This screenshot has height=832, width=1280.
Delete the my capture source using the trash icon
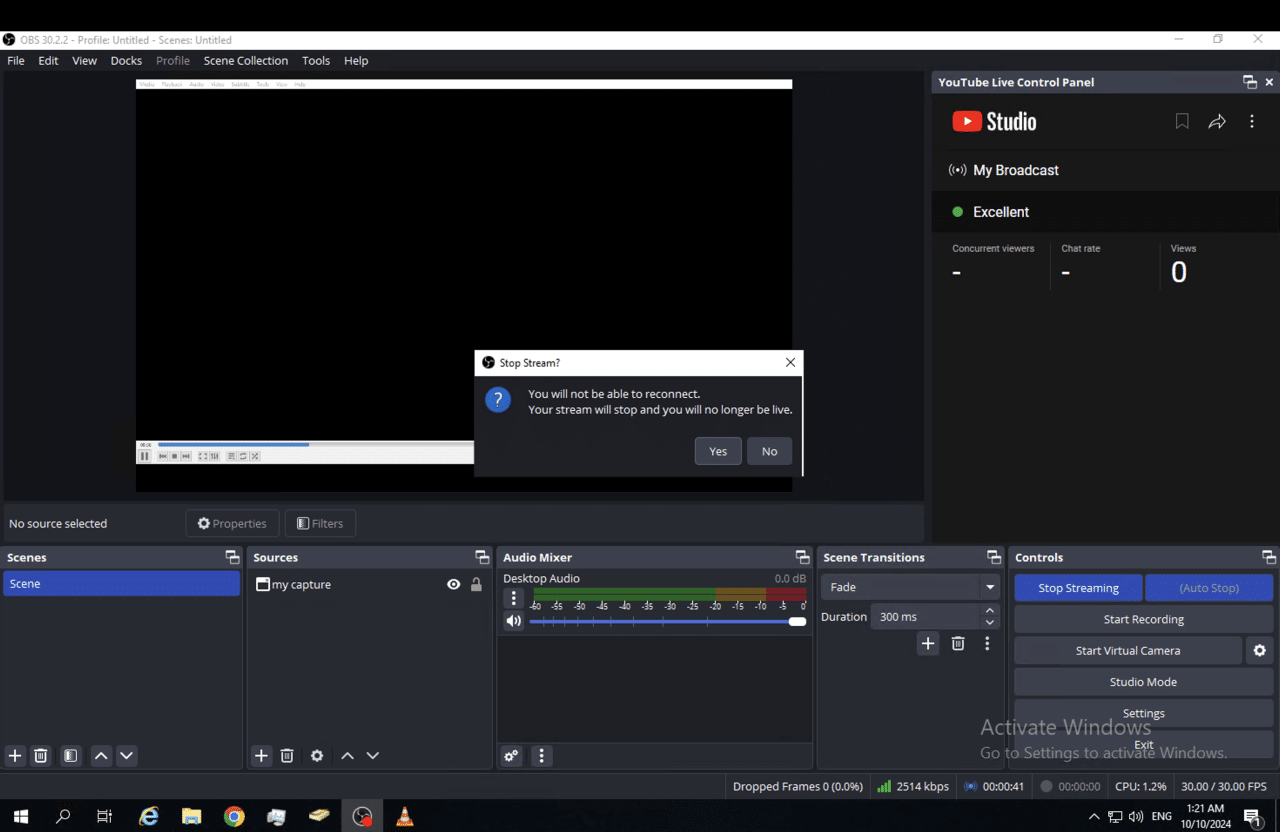(x=287, y=755)
